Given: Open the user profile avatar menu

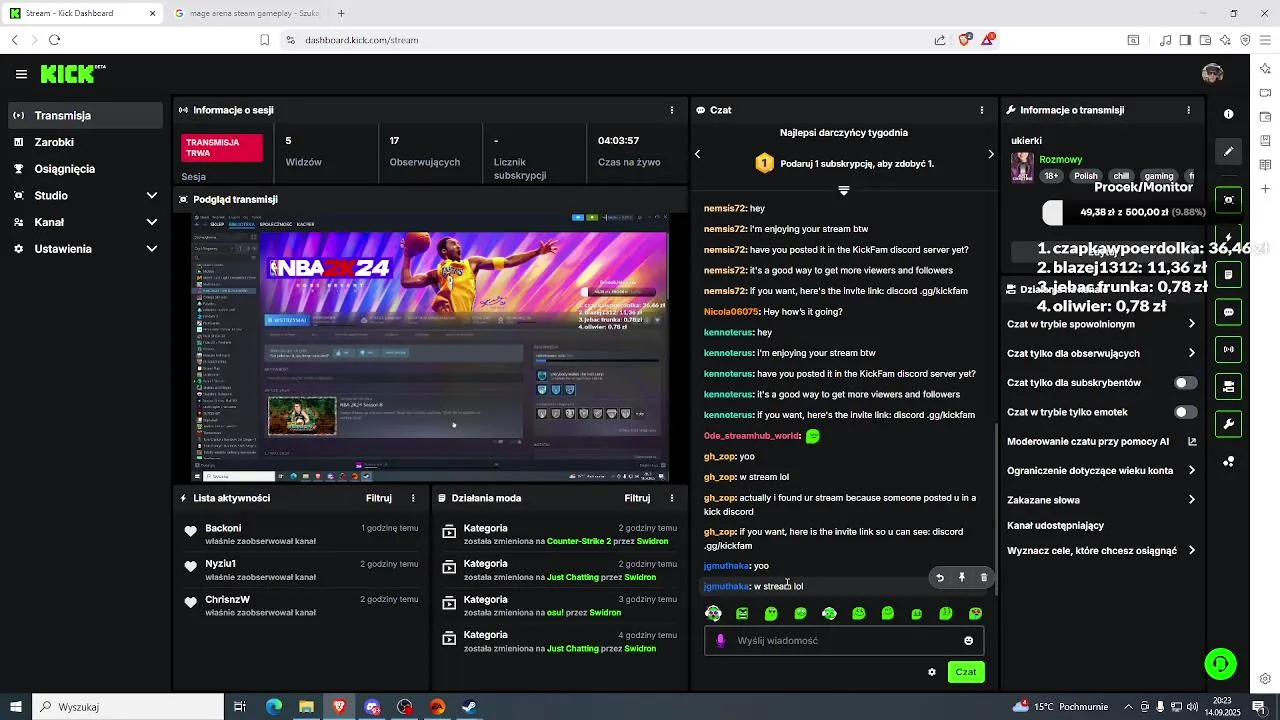Looking at the screenshot, I should tap(1212, 74).
